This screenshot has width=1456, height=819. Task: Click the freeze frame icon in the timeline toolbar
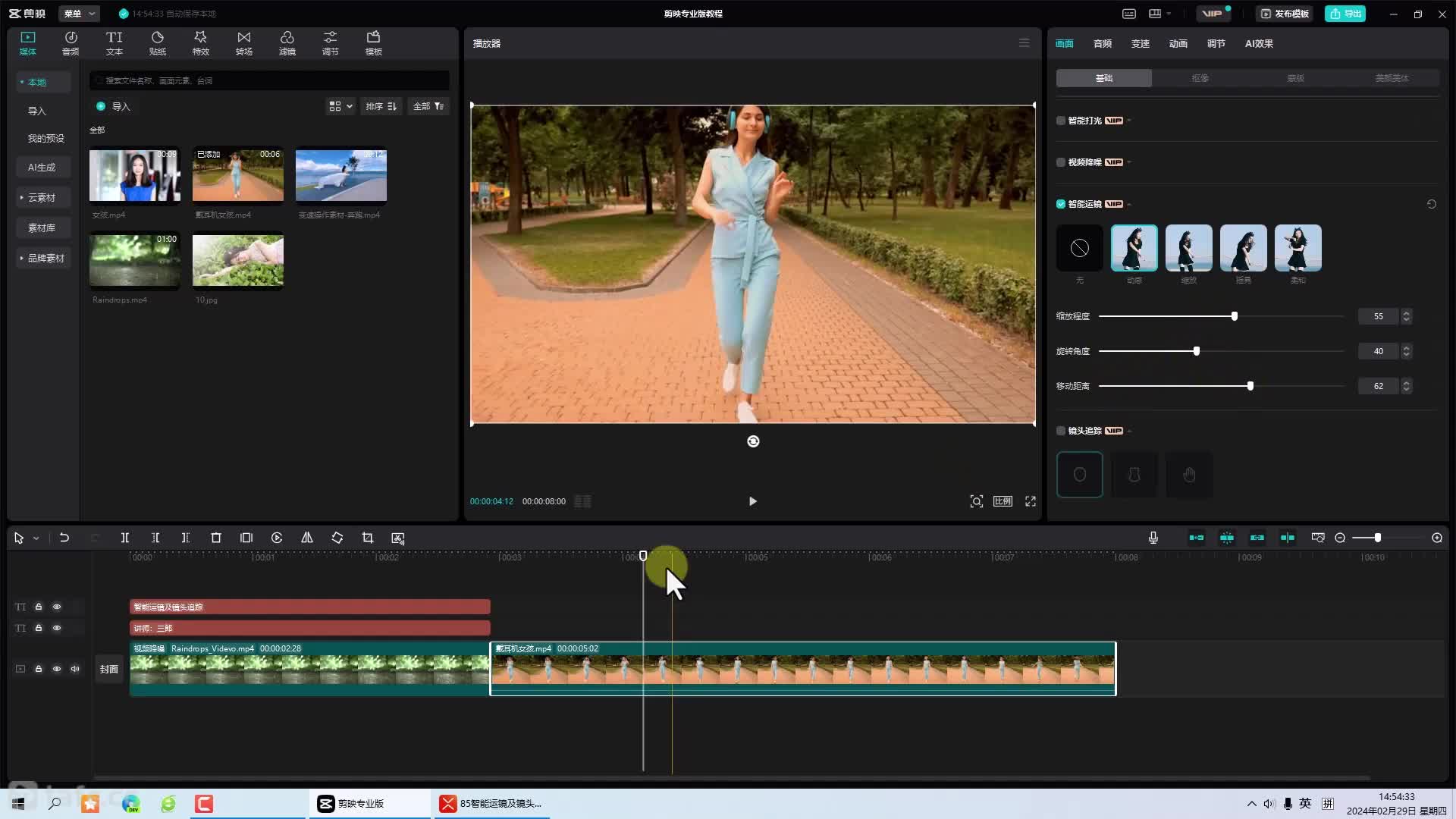[246, 538]
